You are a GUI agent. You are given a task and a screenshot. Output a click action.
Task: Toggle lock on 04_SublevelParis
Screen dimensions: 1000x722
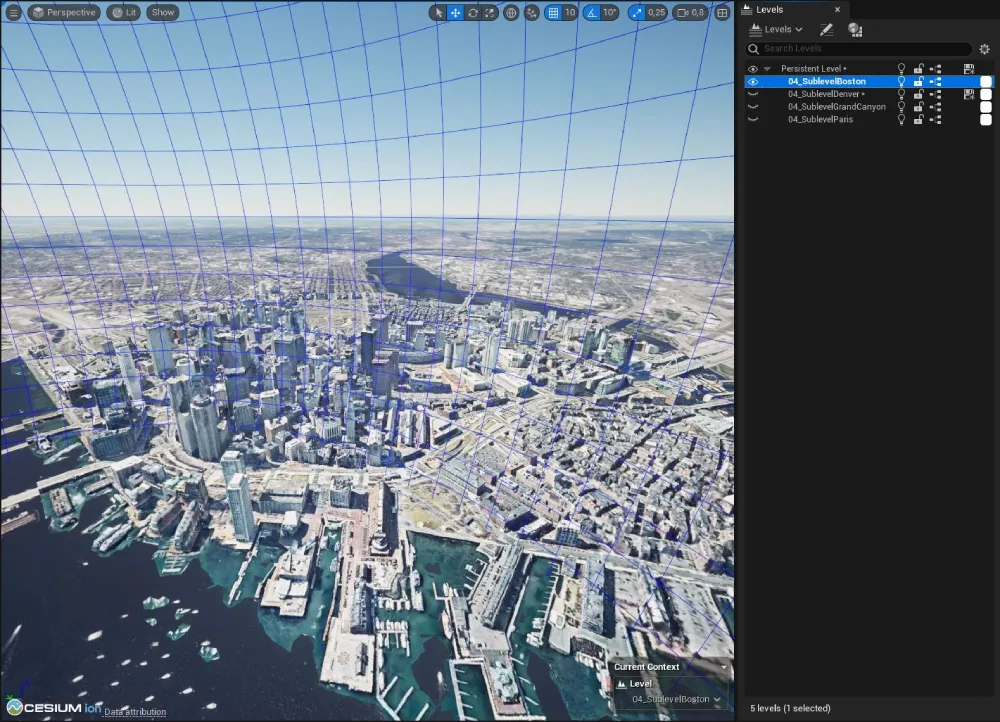click(x=918, y=119)
